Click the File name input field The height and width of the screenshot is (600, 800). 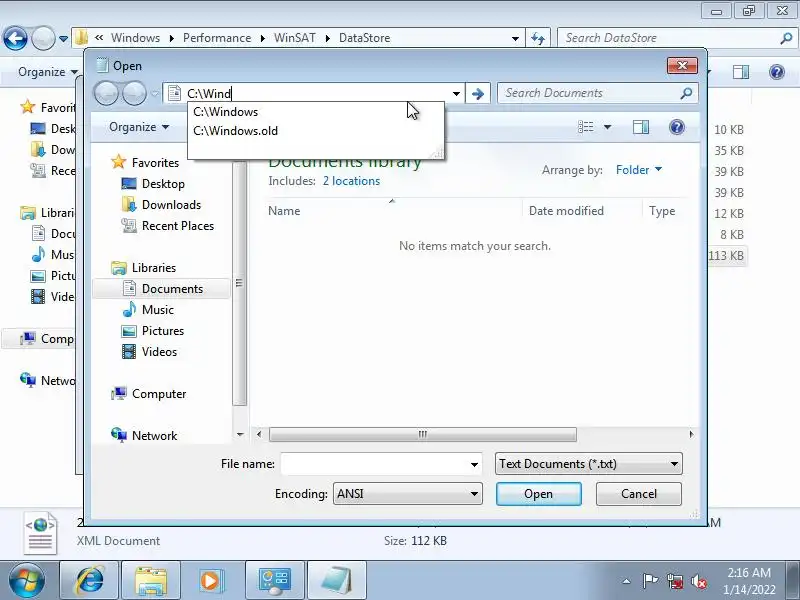click(374, 464)
